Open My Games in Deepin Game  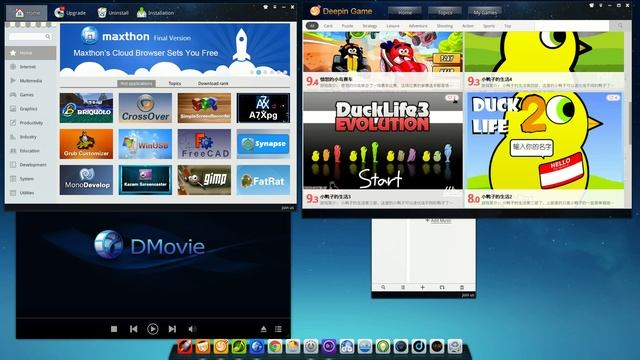point(485,12)
